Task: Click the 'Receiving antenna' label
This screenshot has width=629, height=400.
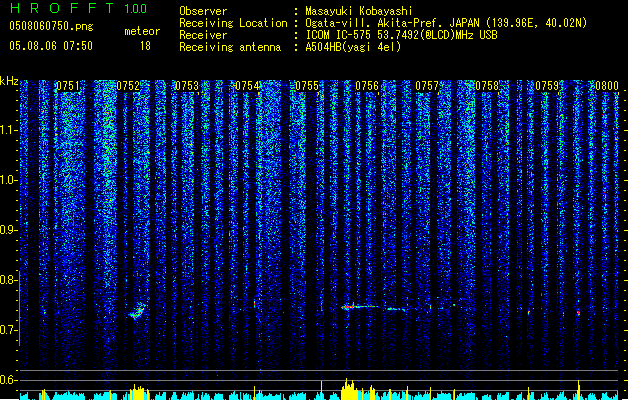Action: (x=230, y=47)
